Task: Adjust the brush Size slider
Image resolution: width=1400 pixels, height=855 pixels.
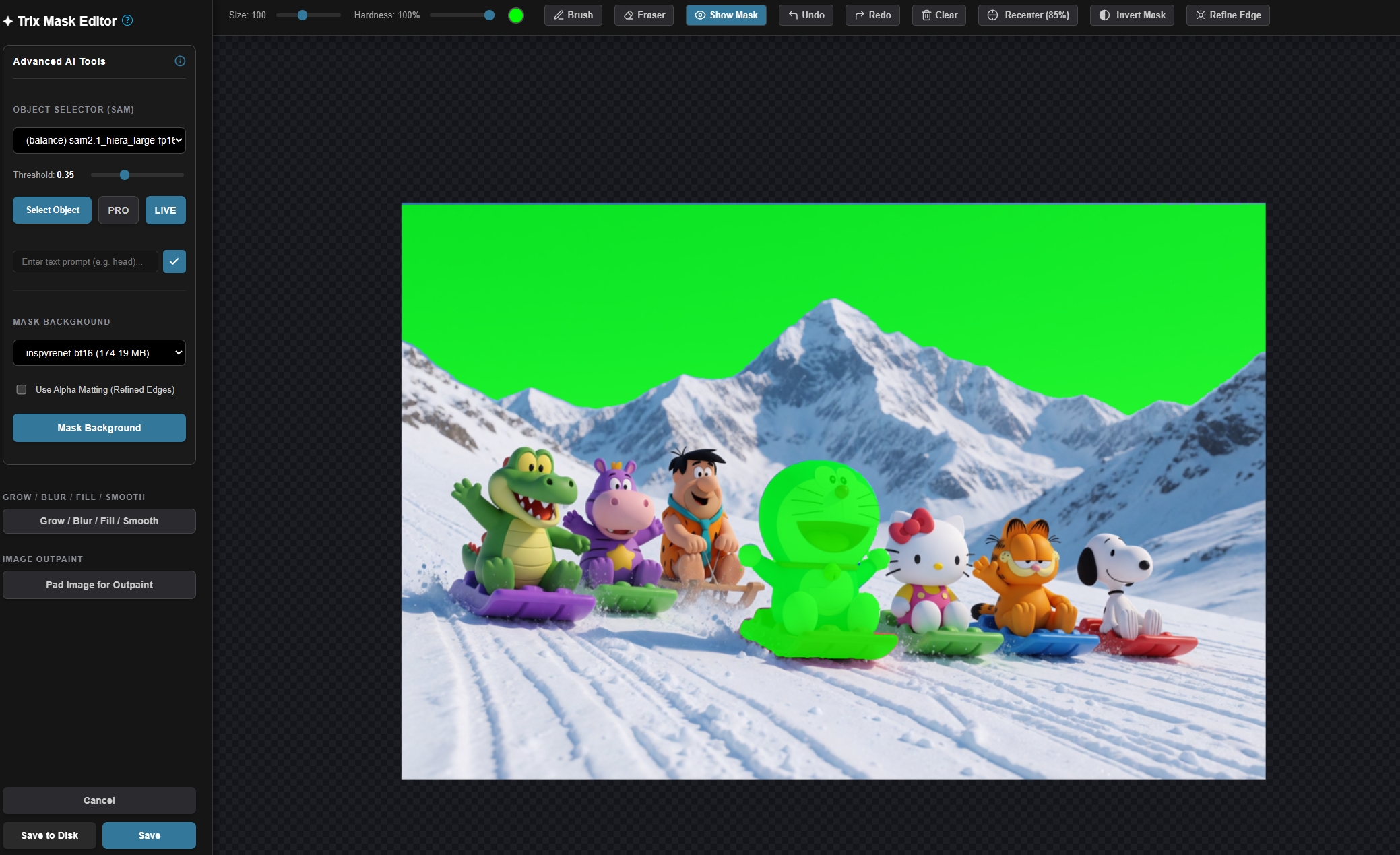Action: coord(308,15)
